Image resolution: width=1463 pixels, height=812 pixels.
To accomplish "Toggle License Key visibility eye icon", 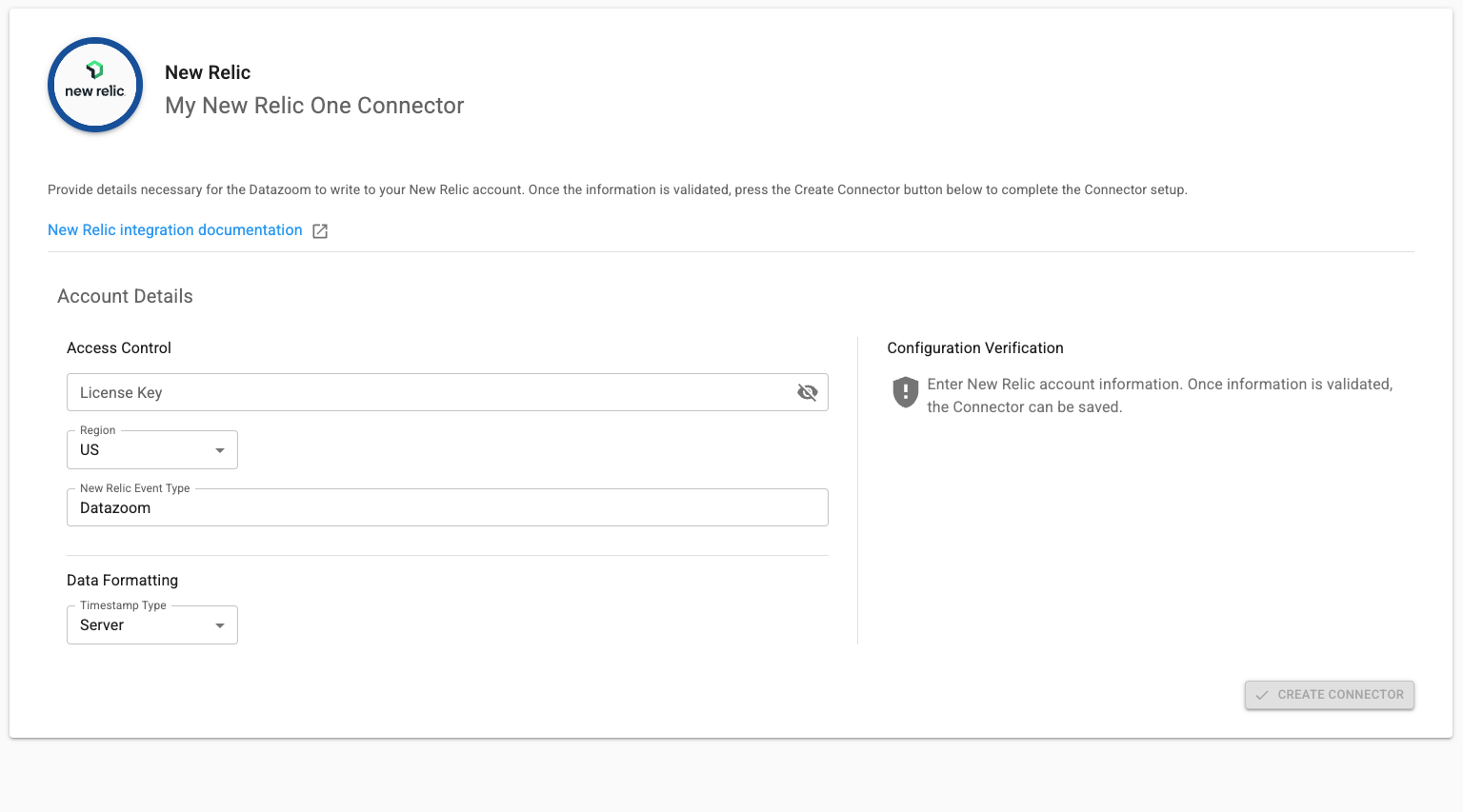I will (807, 392).
